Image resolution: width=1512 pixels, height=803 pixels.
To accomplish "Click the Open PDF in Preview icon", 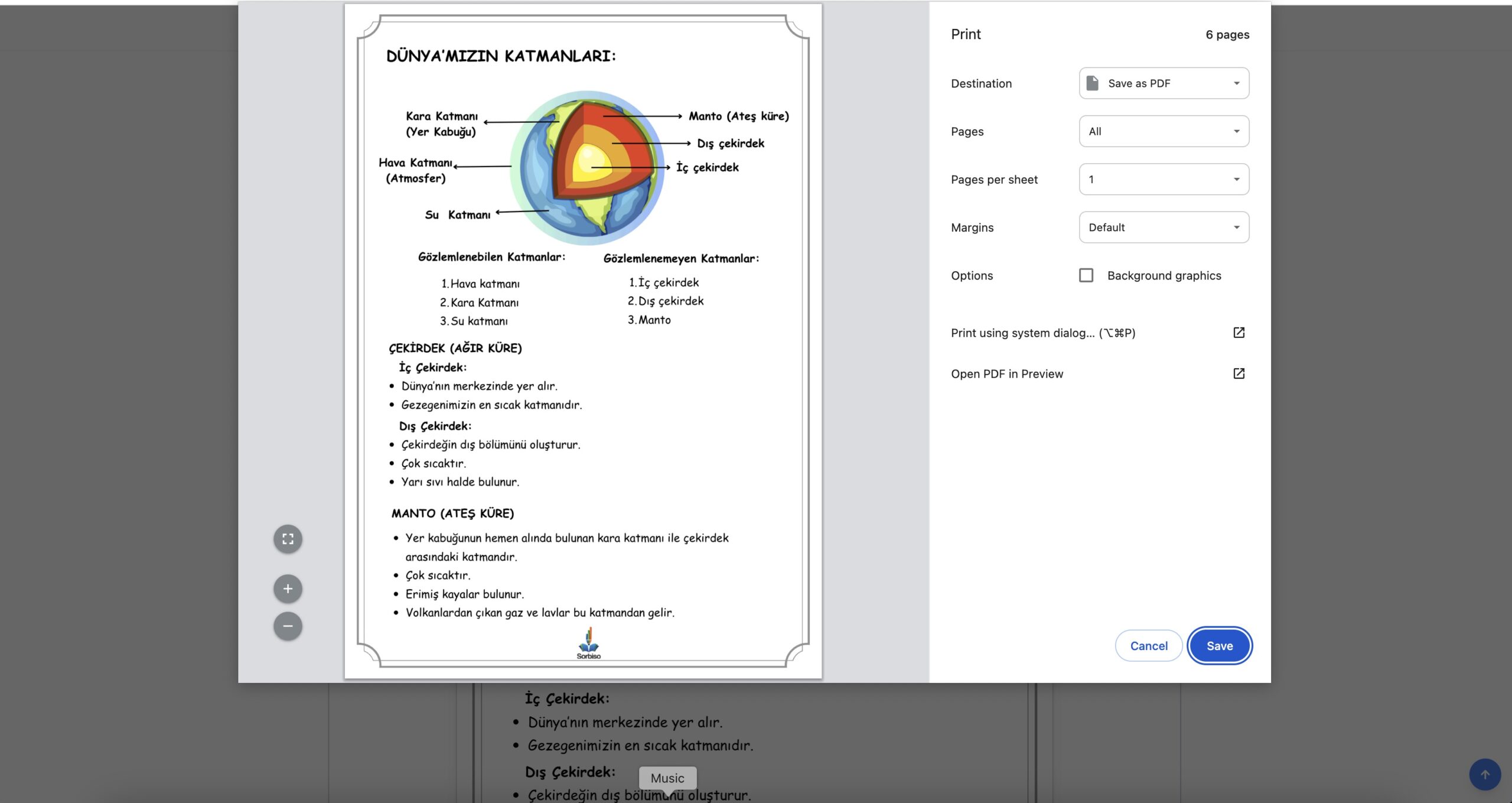I will [x=1239, y=373].
